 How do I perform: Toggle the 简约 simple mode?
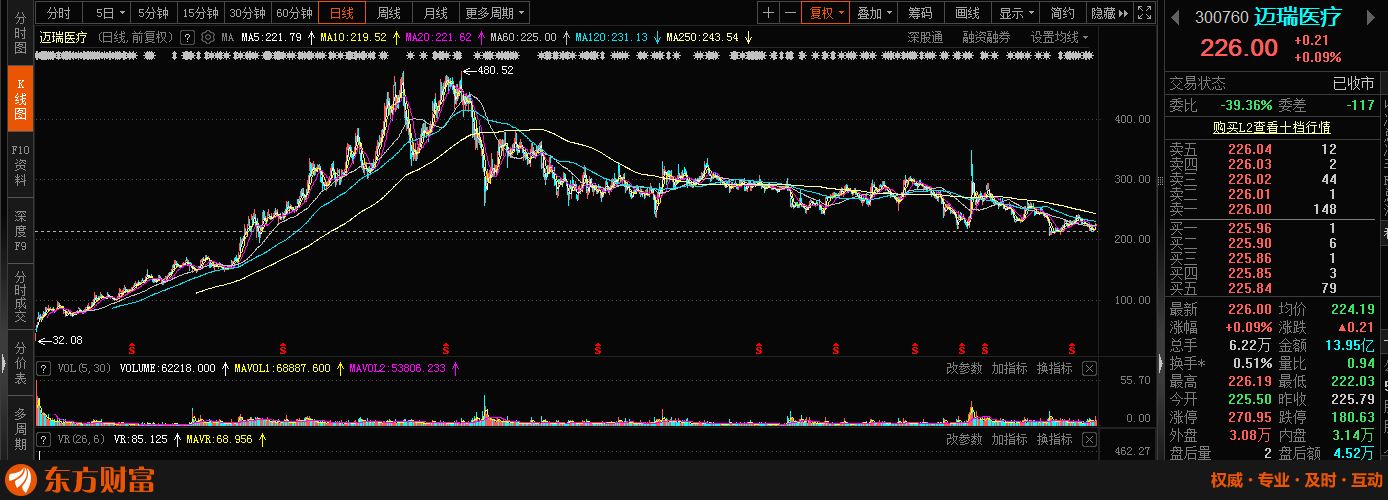(1063, 13)
